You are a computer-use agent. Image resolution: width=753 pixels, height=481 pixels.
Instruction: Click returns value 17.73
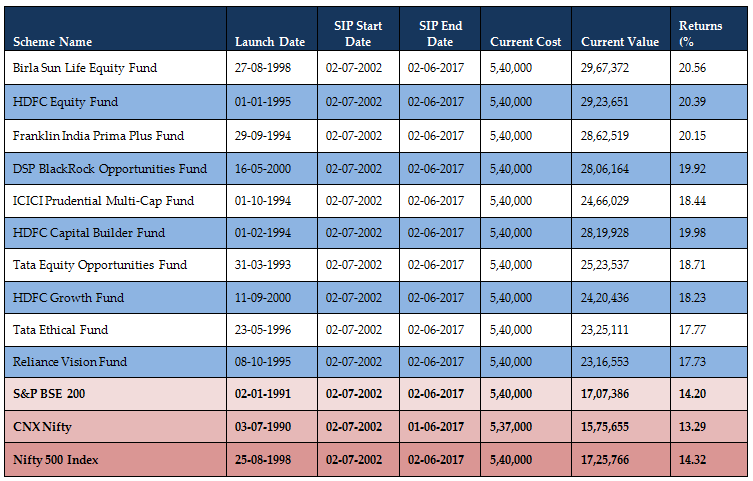tap(692, 361)
